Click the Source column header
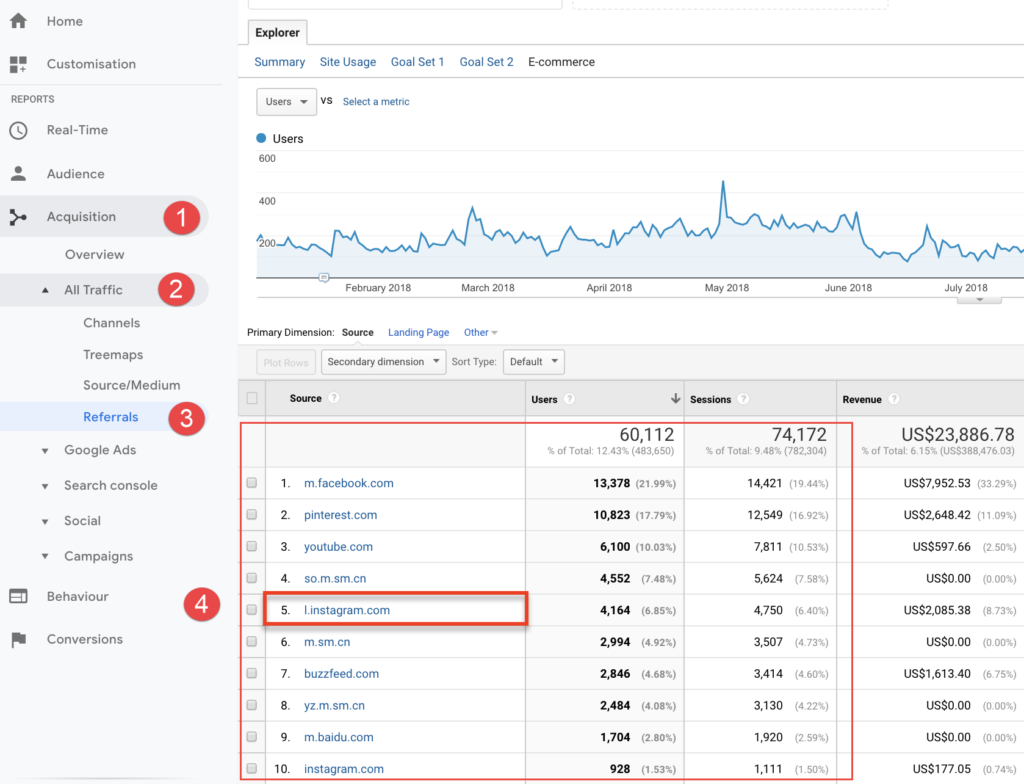This screenshot has height=784, width=1024. coord(306,398)
